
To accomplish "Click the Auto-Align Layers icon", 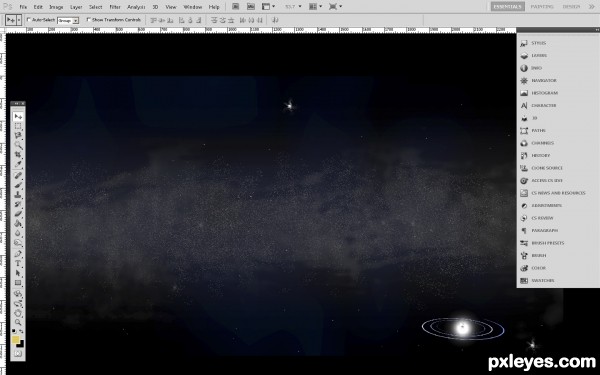I will tap(275, 20).
